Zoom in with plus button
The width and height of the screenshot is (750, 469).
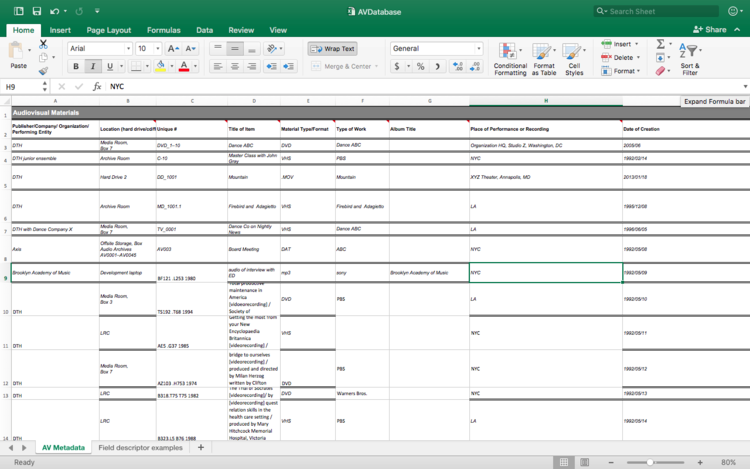point(700,462)
